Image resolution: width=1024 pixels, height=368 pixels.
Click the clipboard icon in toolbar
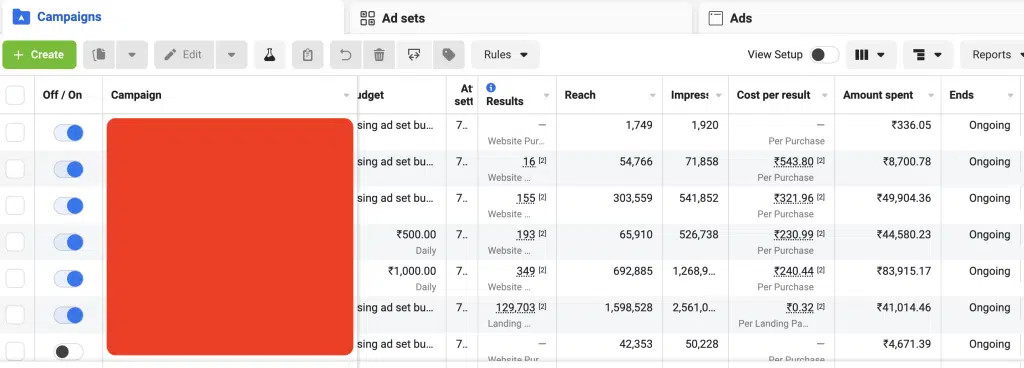tap(308, 55)
